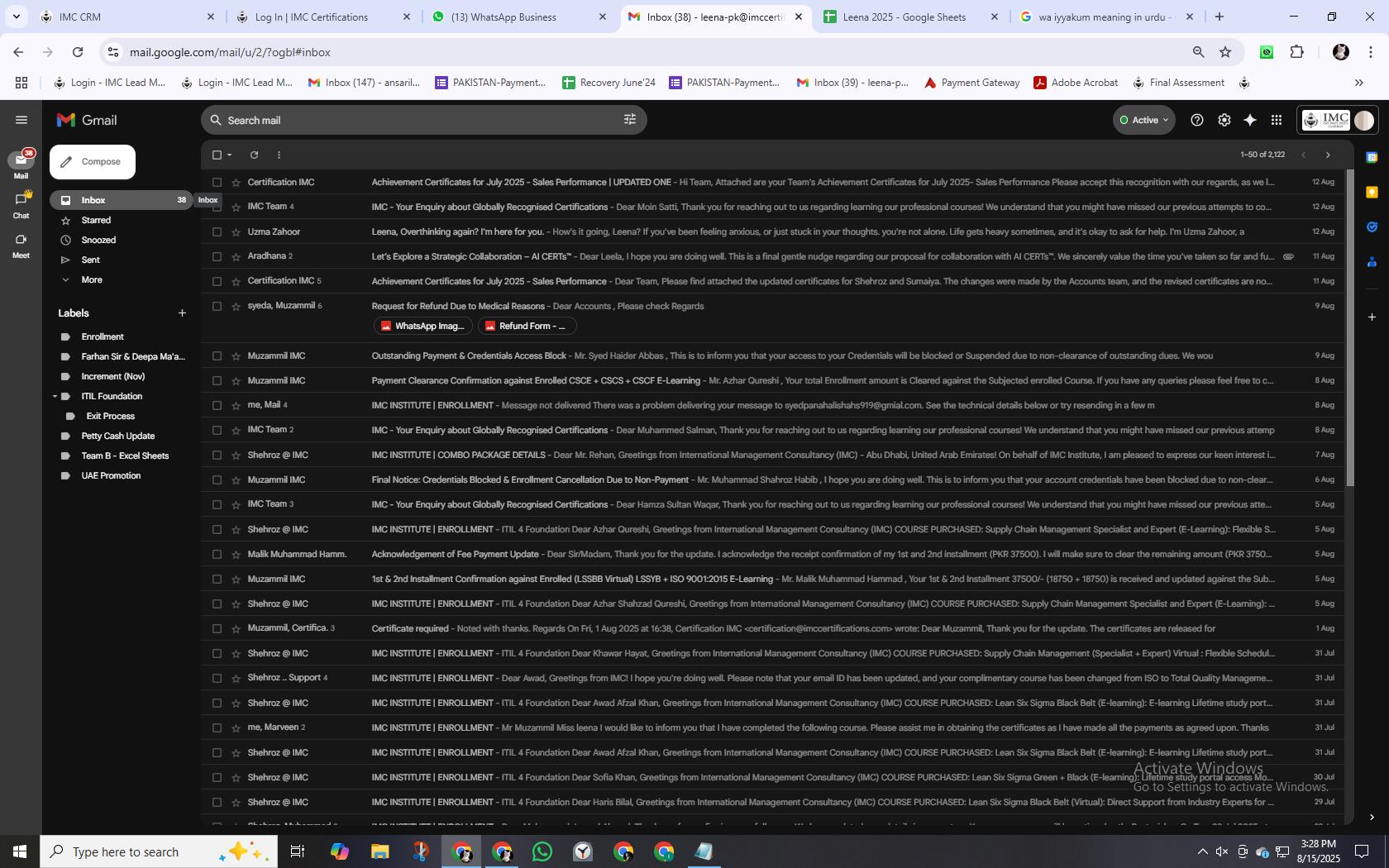Open the three-dot More toolbar menu
This screenshot has height=868, width=1389.
(x=279, y=155)
